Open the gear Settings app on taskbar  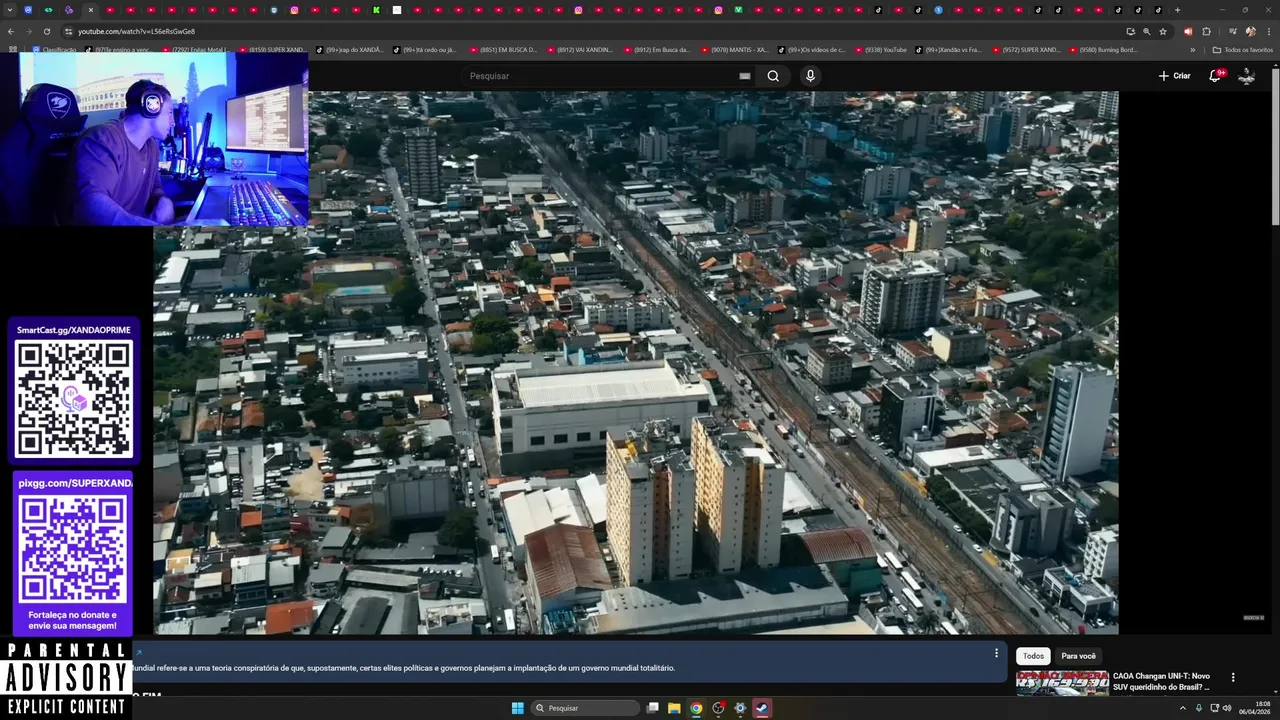[740, 708]
